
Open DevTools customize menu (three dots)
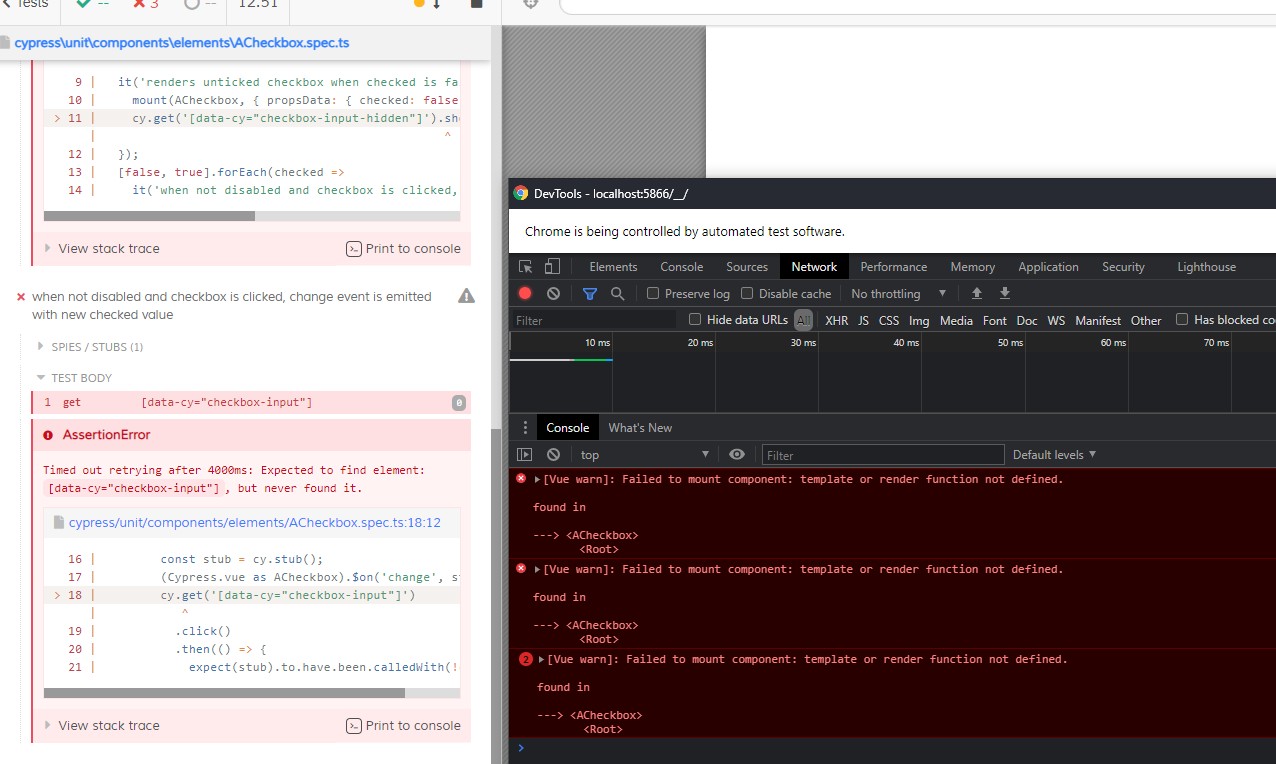point(525,427)
